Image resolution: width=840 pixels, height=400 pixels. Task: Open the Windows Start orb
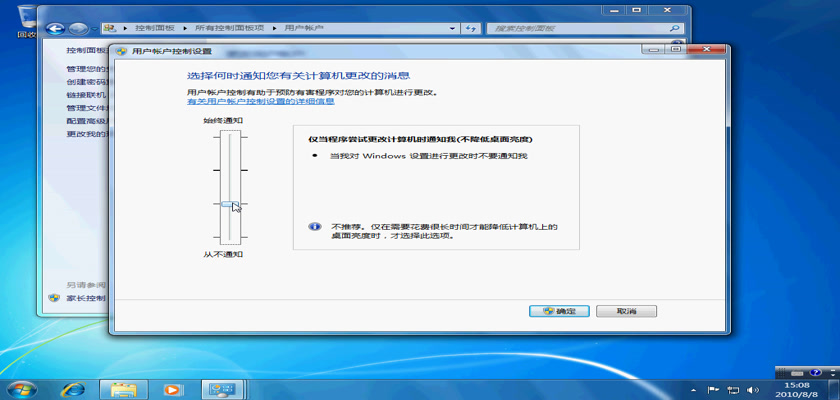[x=20, y=388]
